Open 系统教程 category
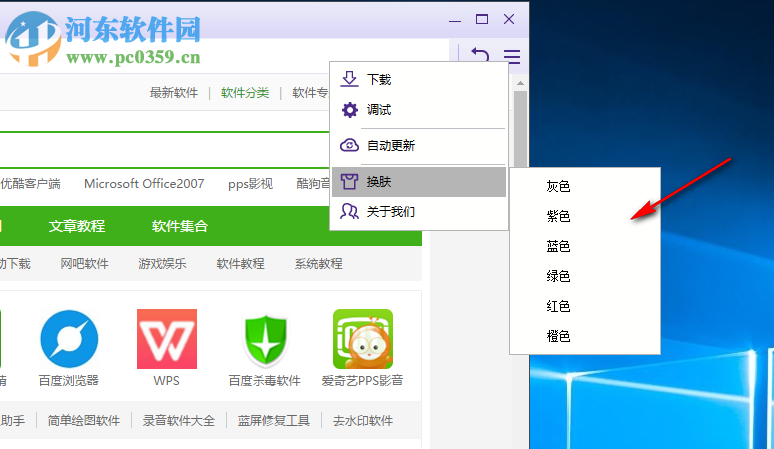This screenshot has width=774, height=449. [x=319, y=263]
